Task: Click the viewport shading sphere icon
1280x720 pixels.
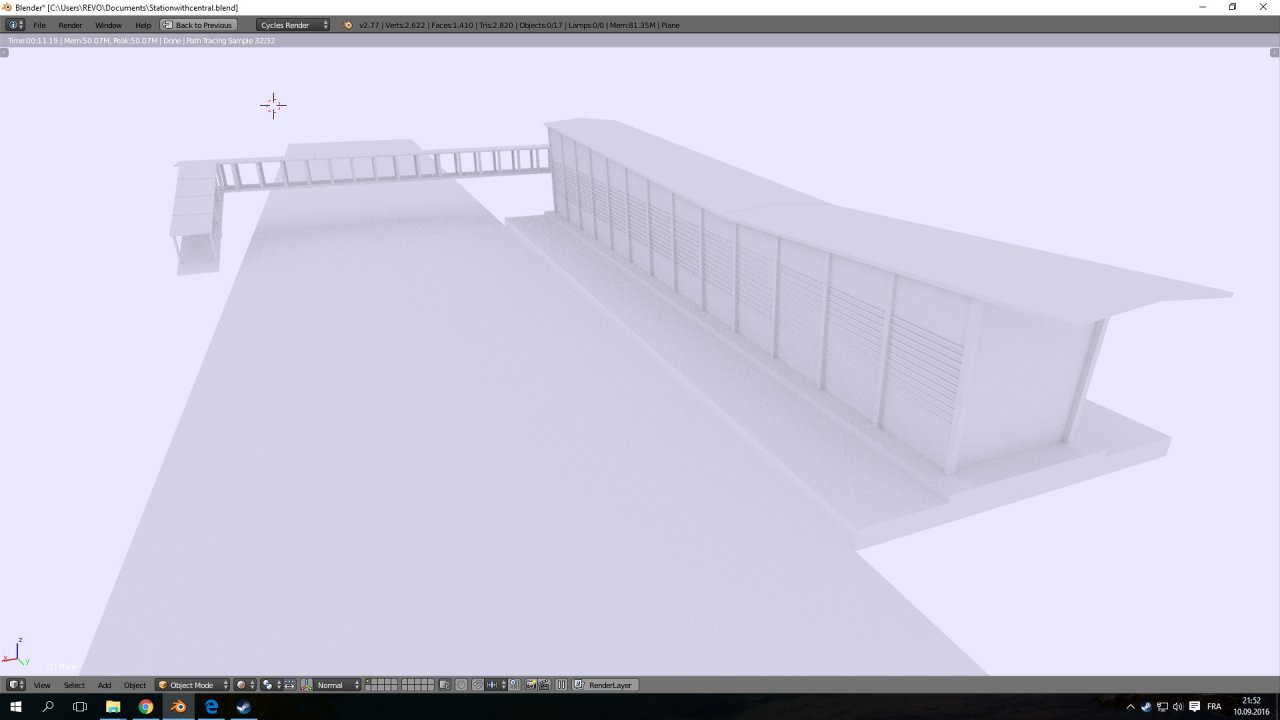Action: pos(242,685)
